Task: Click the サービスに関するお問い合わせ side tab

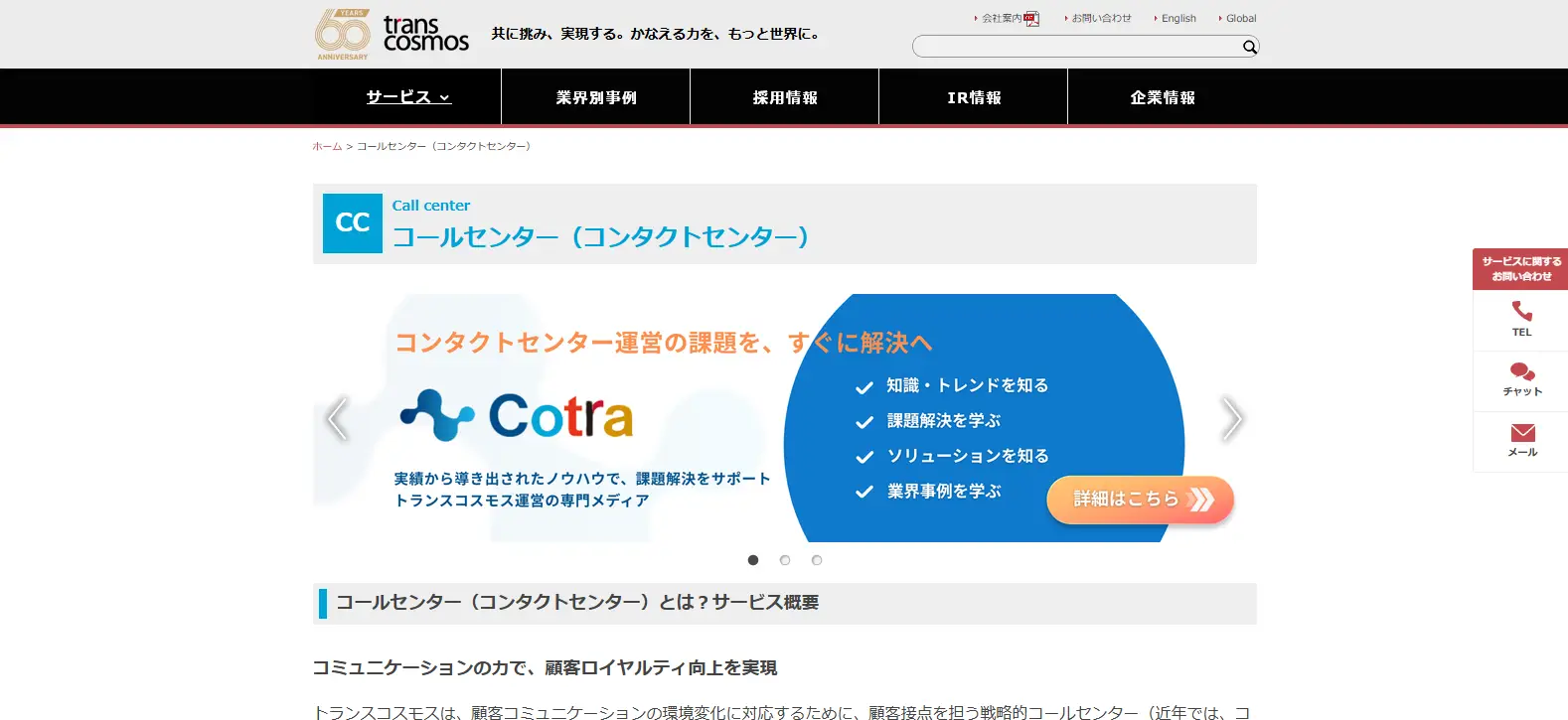Action: coord(1521,269)
